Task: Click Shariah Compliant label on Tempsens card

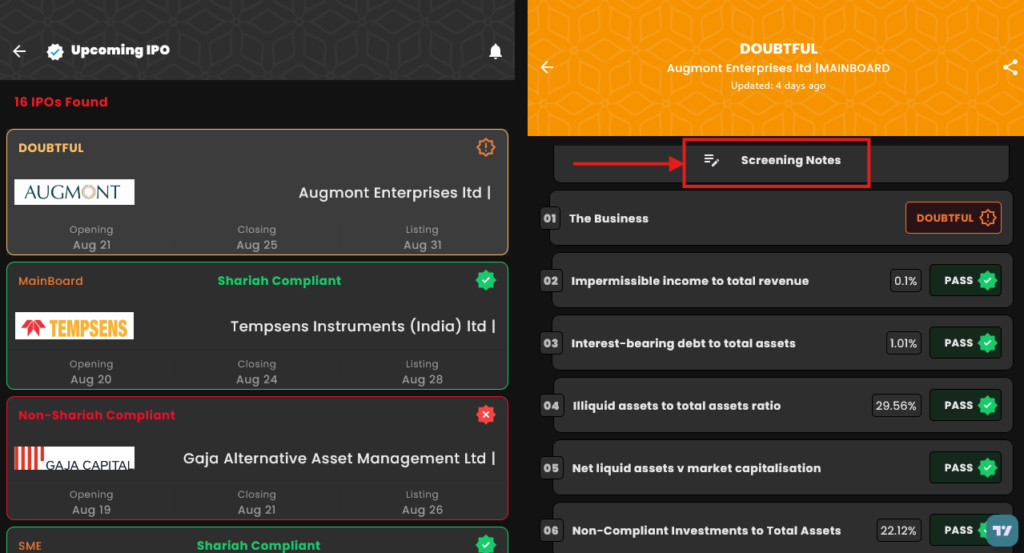Action: point(279,281)
